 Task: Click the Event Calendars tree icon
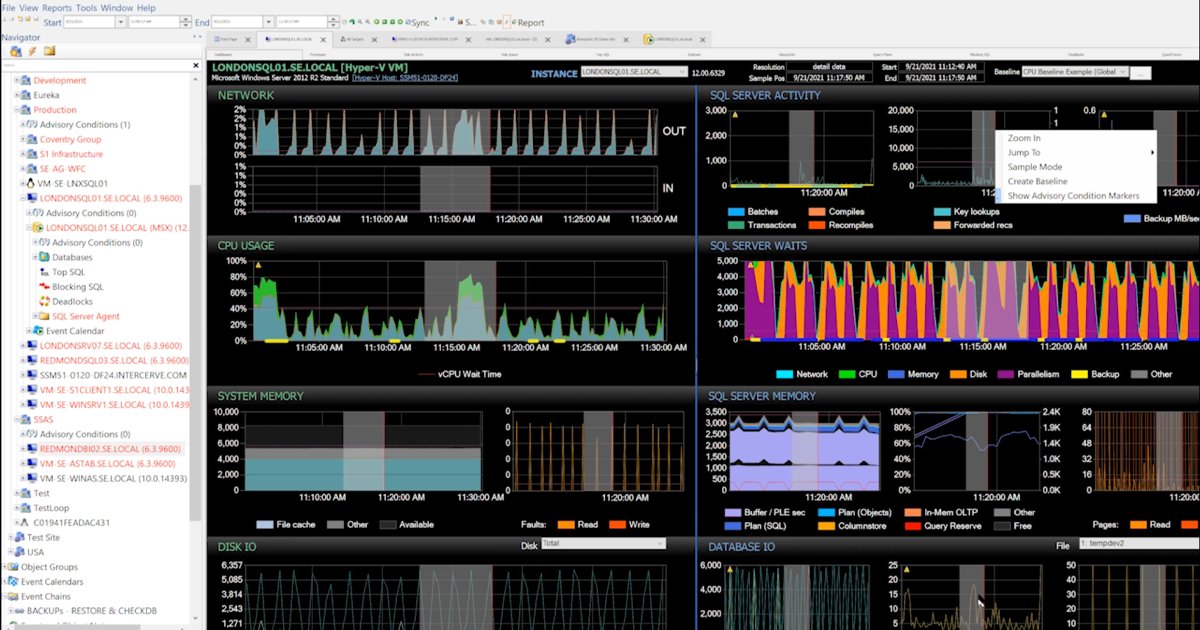point(12,581)
